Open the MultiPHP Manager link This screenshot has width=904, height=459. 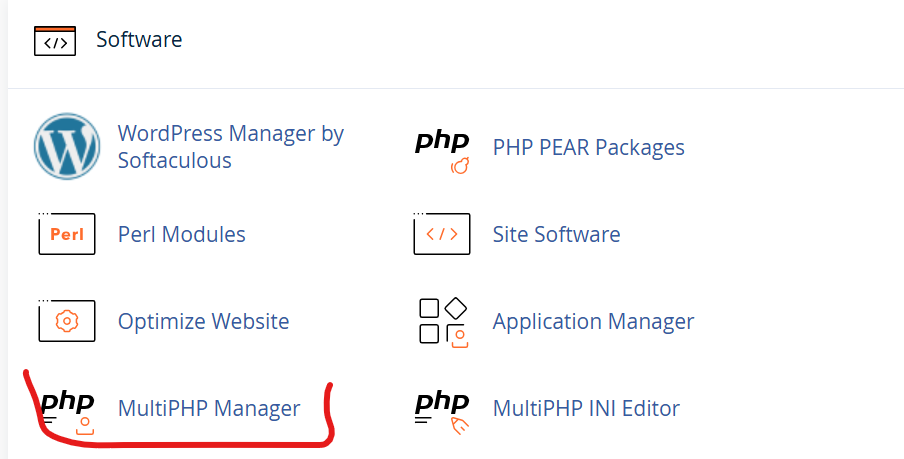[x=208, y=408]
